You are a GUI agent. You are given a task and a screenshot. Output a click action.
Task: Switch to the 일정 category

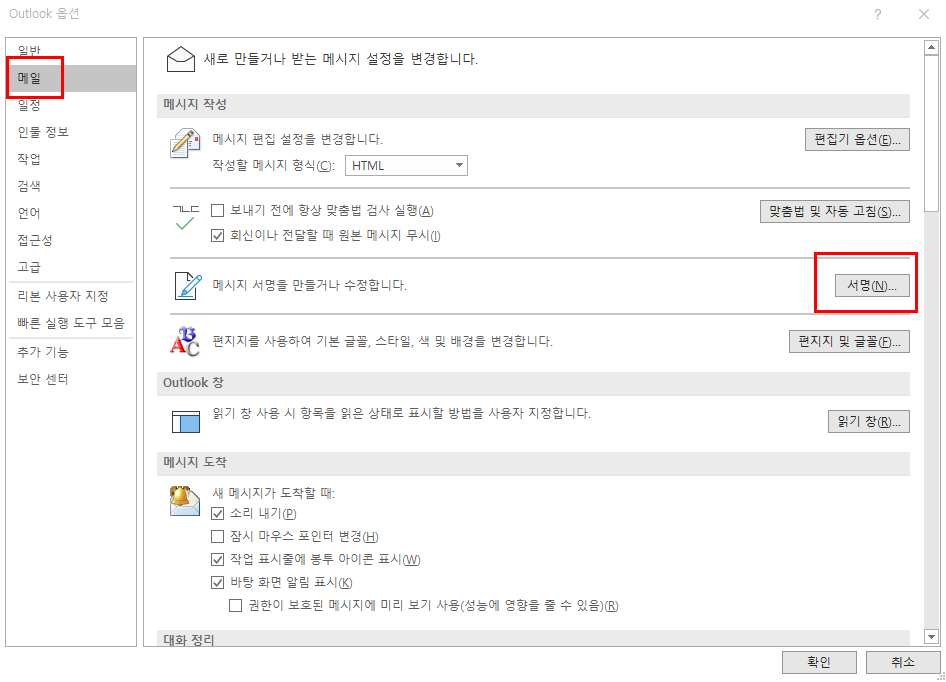tap(71, 105)
